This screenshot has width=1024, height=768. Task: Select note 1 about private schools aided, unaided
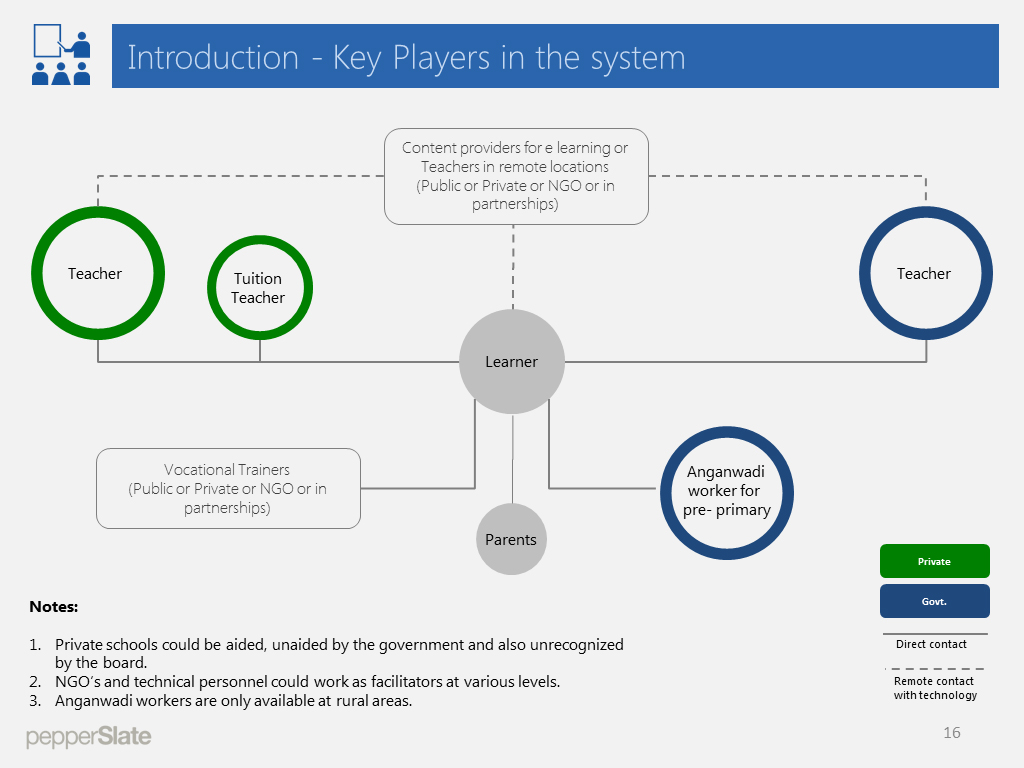(327, 653)
